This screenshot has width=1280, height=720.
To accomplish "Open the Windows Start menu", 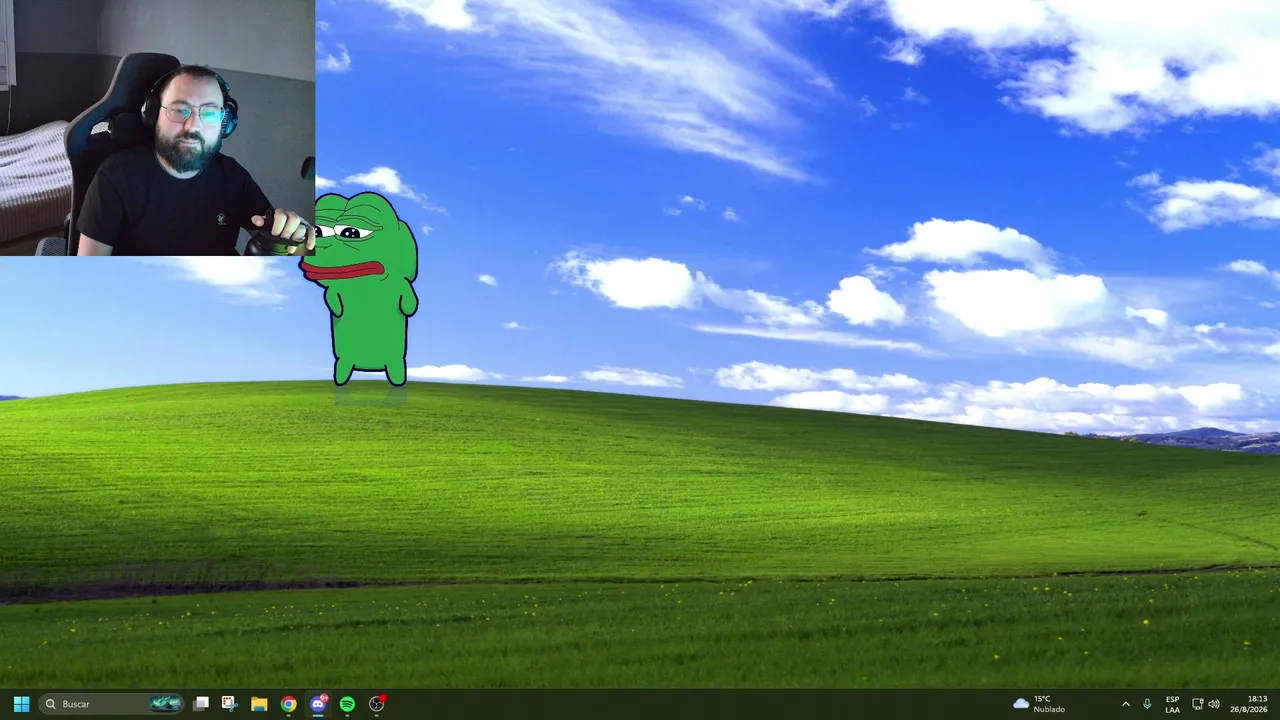I will coord(21,704).
